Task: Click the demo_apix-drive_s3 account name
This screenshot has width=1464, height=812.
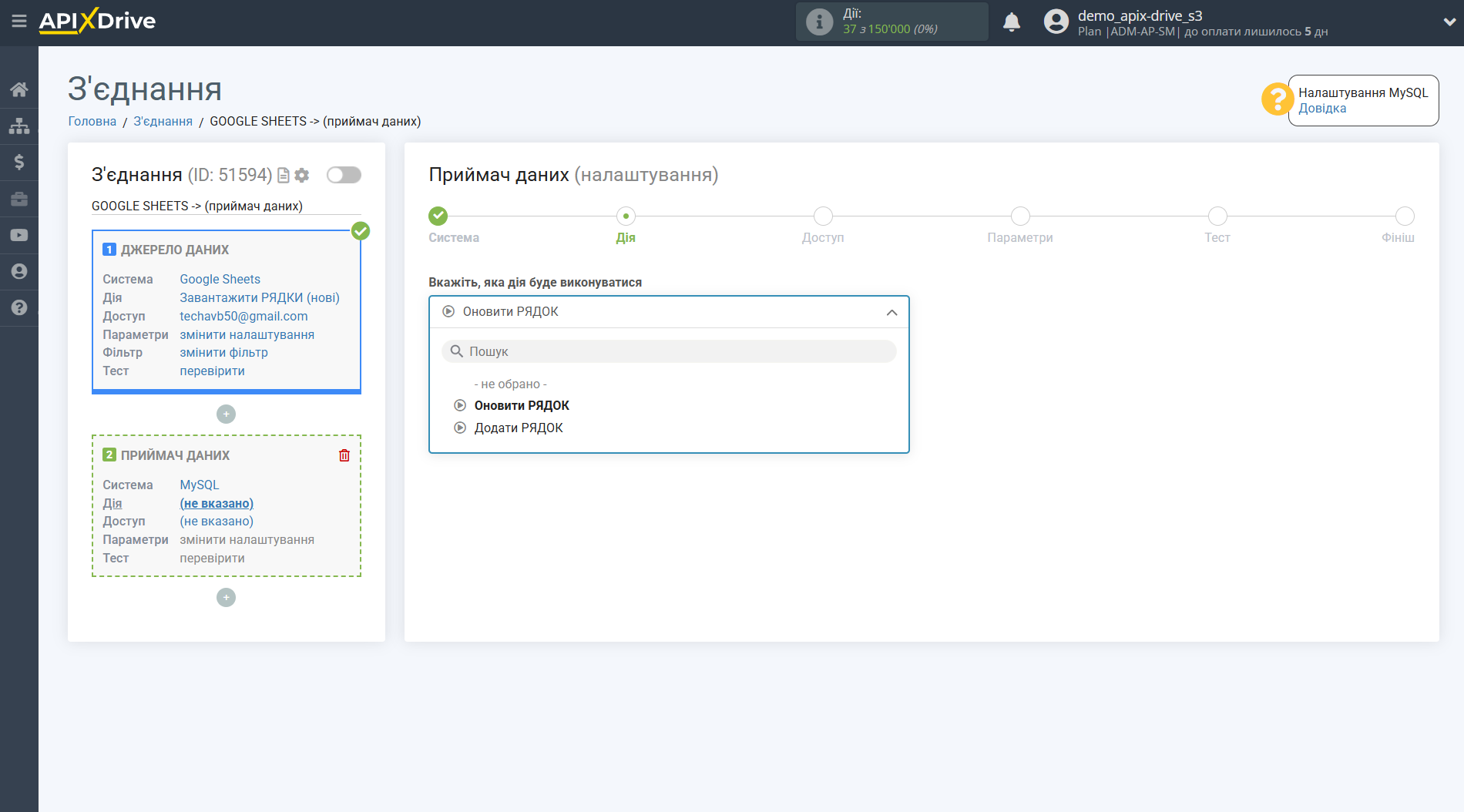Action: tap(1140, 15)
